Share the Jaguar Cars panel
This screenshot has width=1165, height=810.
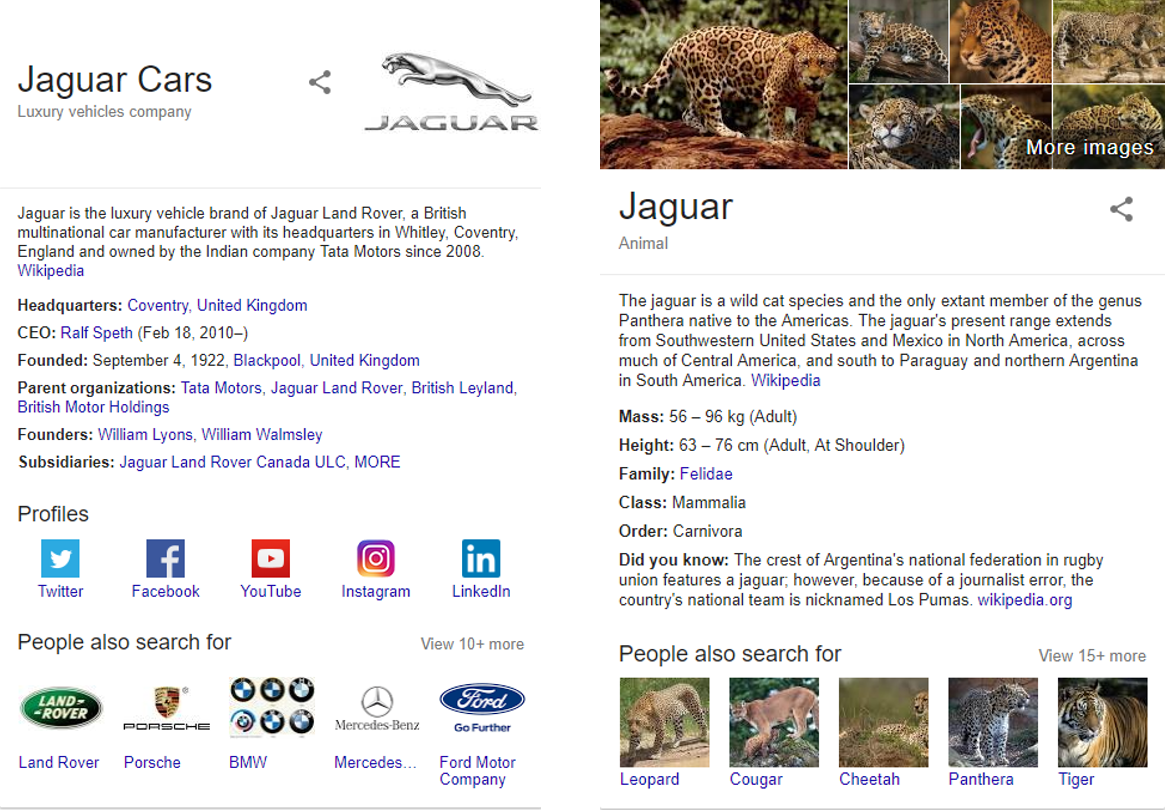(x=320, y=82)
